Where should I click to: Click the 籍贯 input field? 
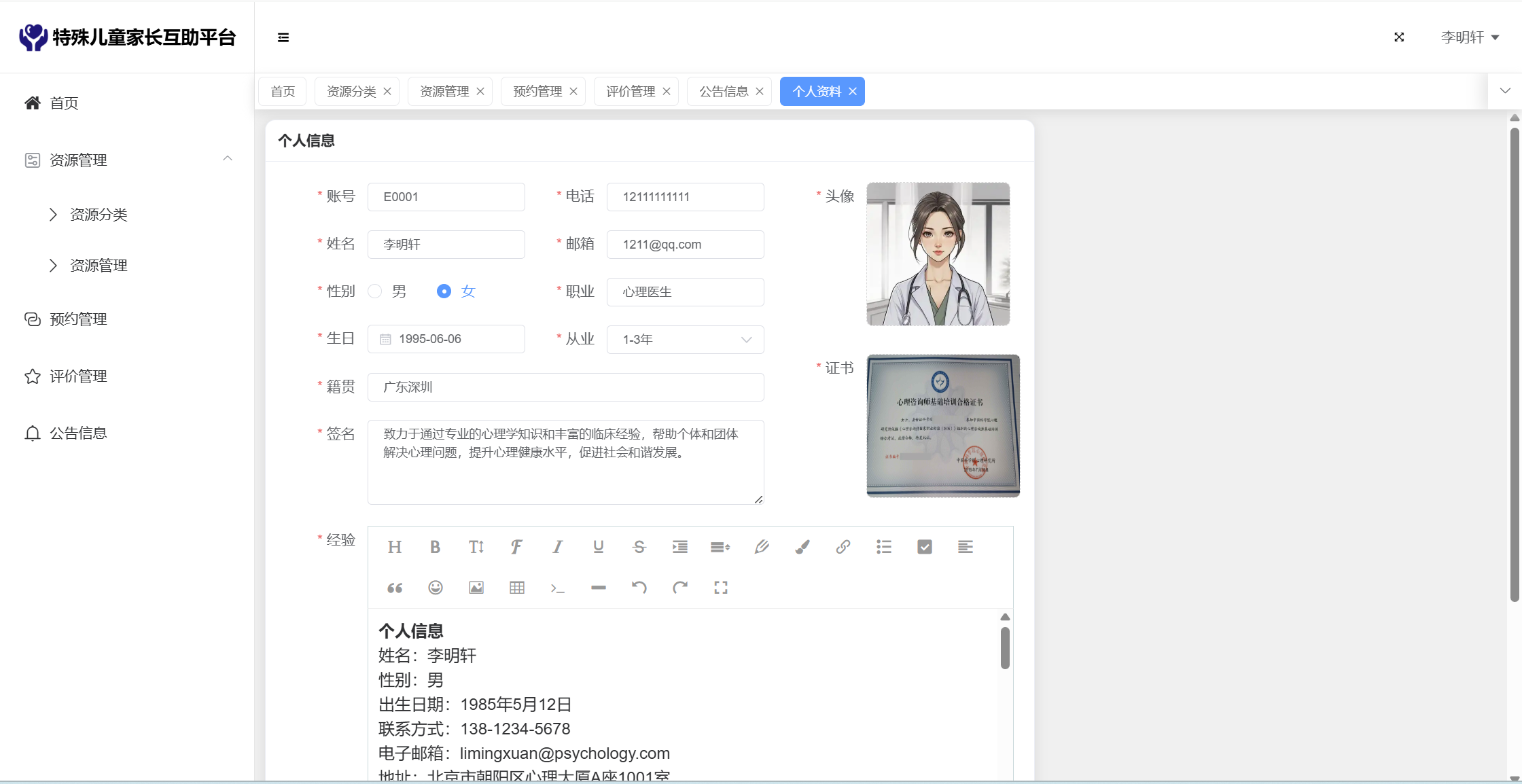click(565, 387)
